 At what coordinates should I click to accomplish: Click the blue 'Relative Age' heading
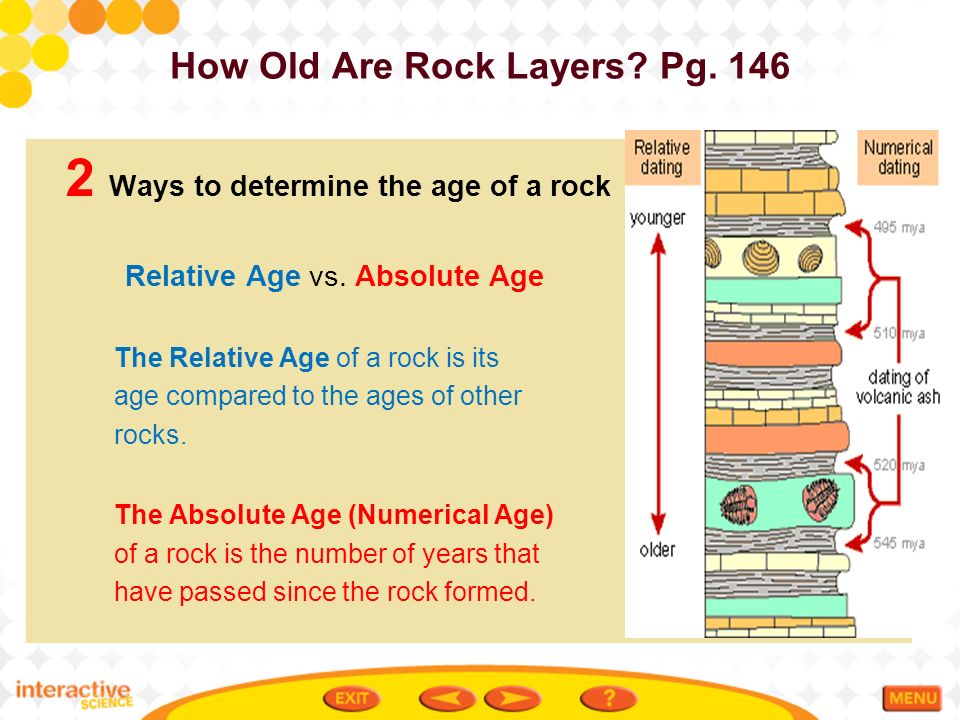(212, 276)
